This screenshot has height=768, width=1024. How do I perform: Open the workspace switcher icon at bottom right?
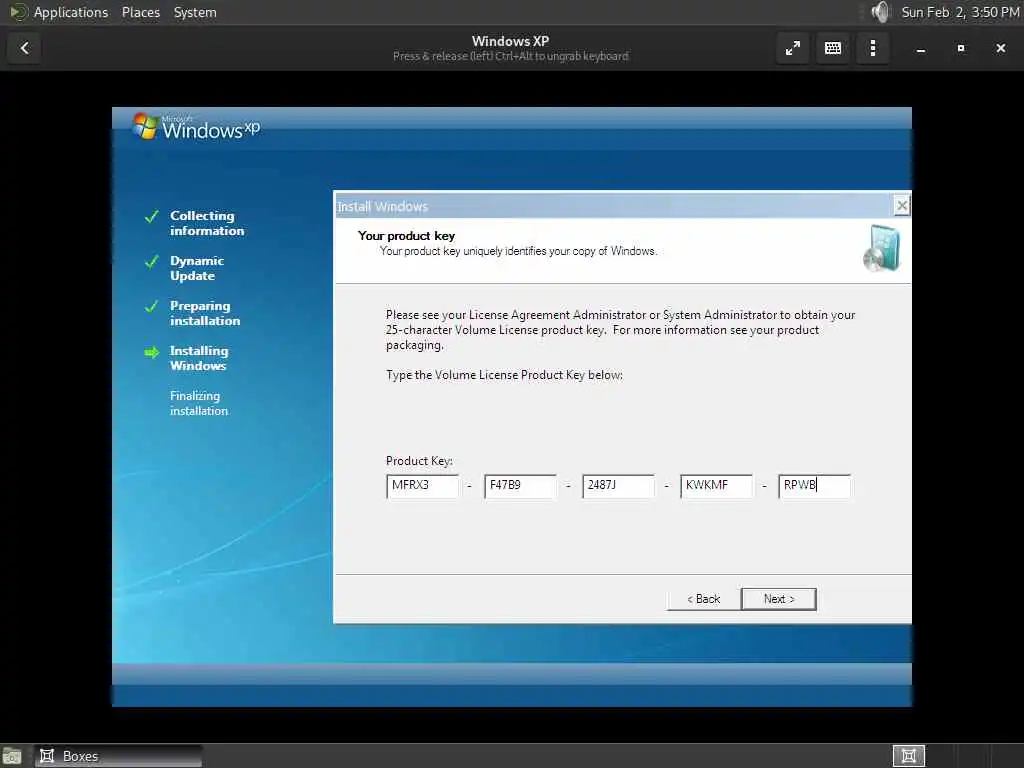tap(908, 756)
